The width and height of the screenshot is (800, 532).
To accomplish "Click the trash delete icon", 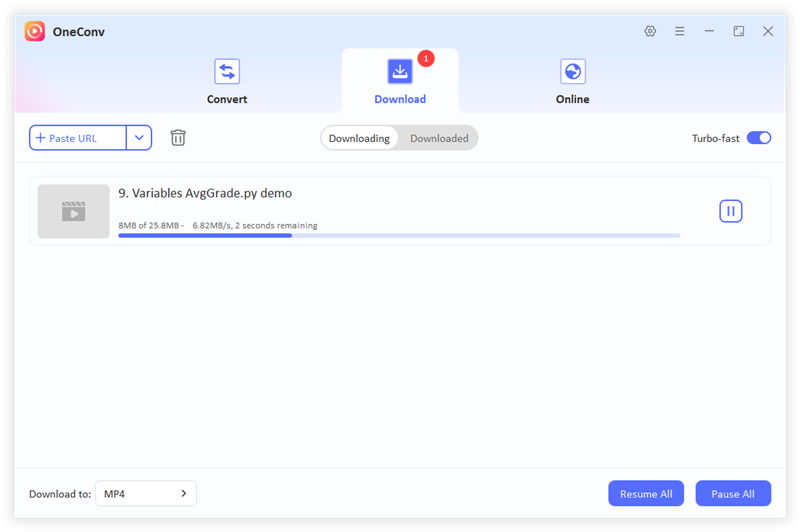I will (x=178, y=138).
